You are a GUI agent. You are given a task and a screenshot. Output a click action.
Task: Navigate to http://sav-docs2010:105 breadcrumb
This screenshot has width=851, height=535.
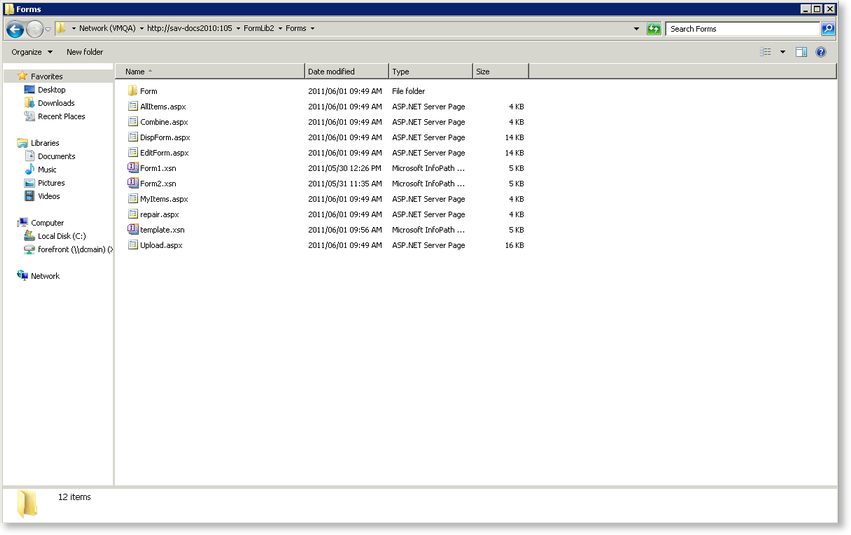click(189, 28)
